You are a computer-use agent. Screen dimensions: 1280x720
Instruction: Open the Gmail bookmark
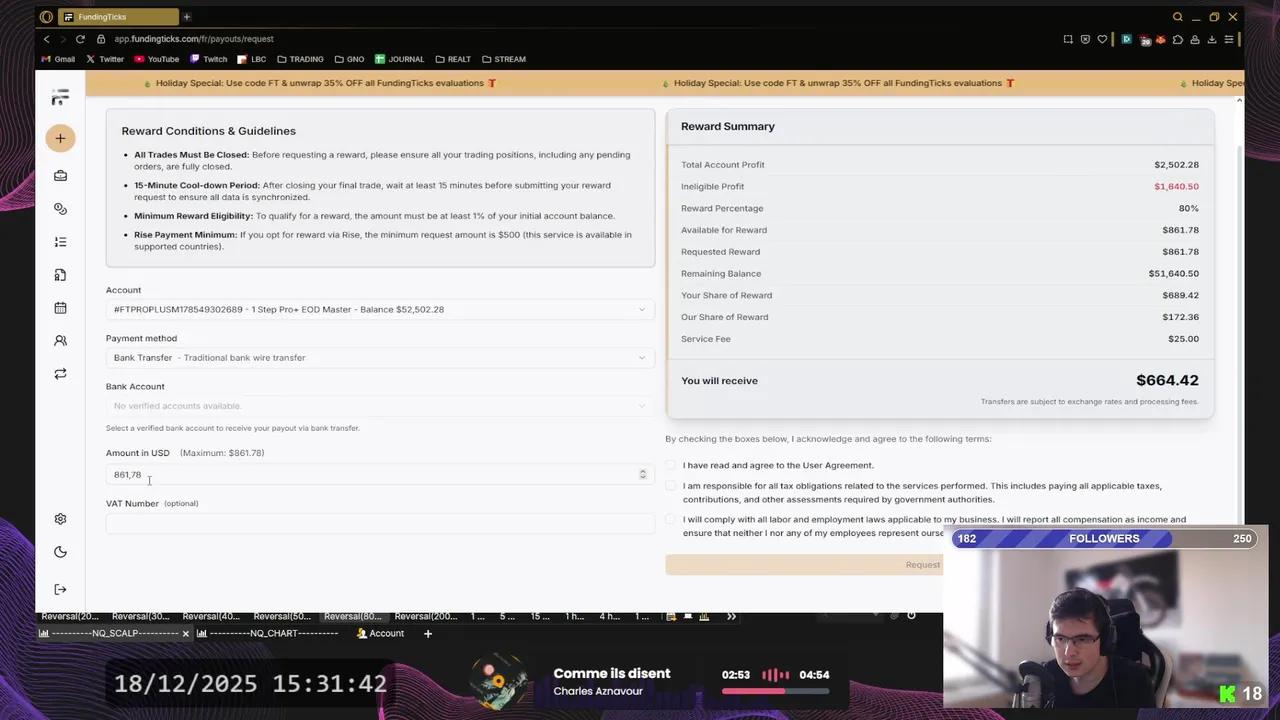click(58, 59)
